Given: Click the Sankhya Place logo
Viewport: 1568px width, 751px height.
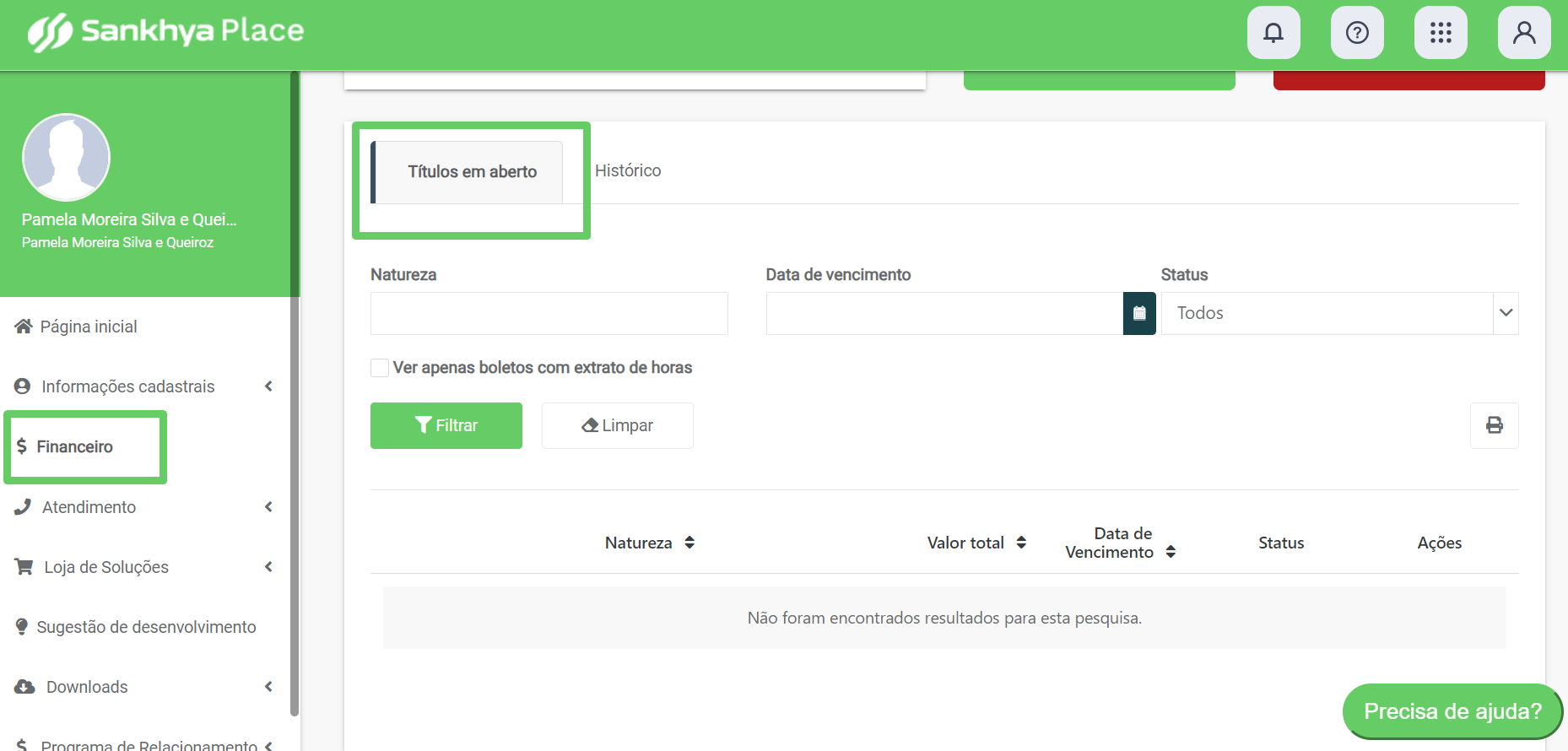Looking at the screenshot, I should pos(165,32).
